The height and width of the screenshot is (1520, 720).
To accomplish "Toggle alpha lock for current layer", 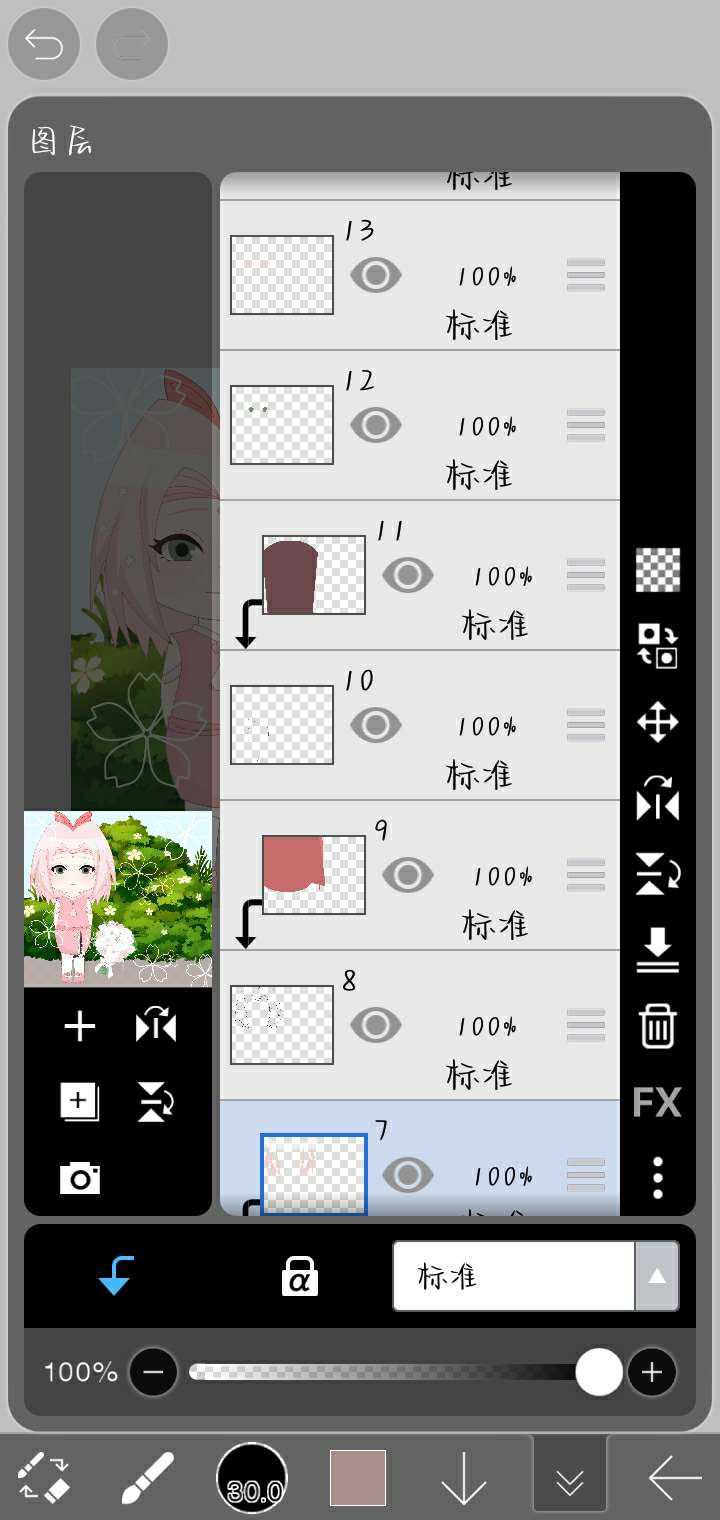I will [299, 1276].
